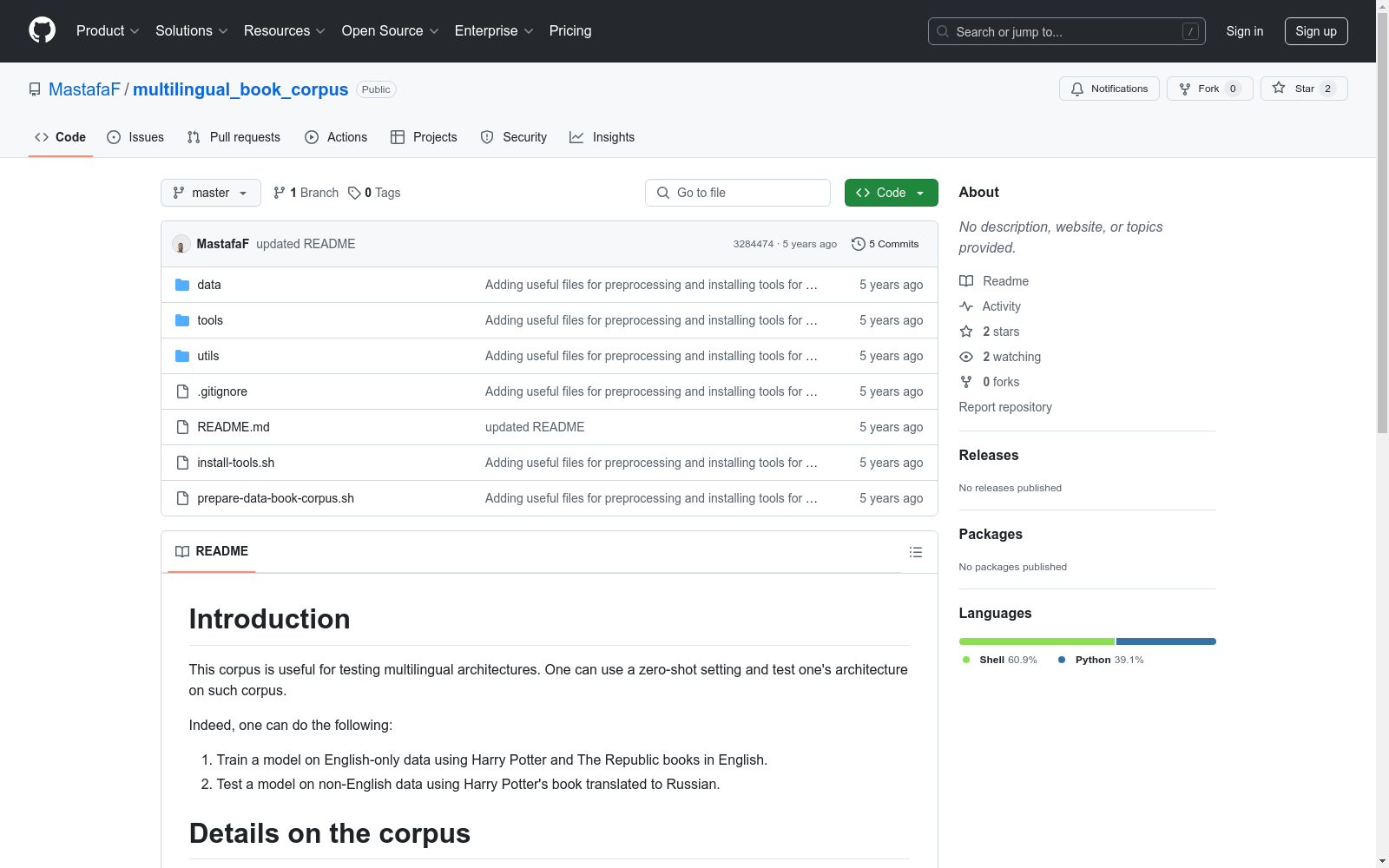Expand the Enterprise menu
Viewport: 1389px width, 868px height.
click(494, 31)
